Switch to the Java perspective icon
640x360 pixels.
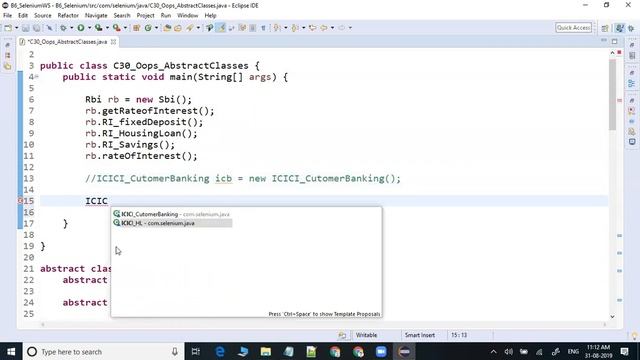620,28
